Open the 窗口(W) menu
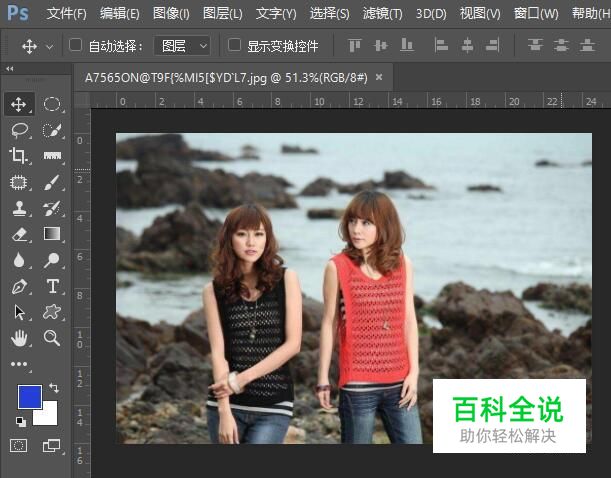Screen dimensions: 611x478 536,14
